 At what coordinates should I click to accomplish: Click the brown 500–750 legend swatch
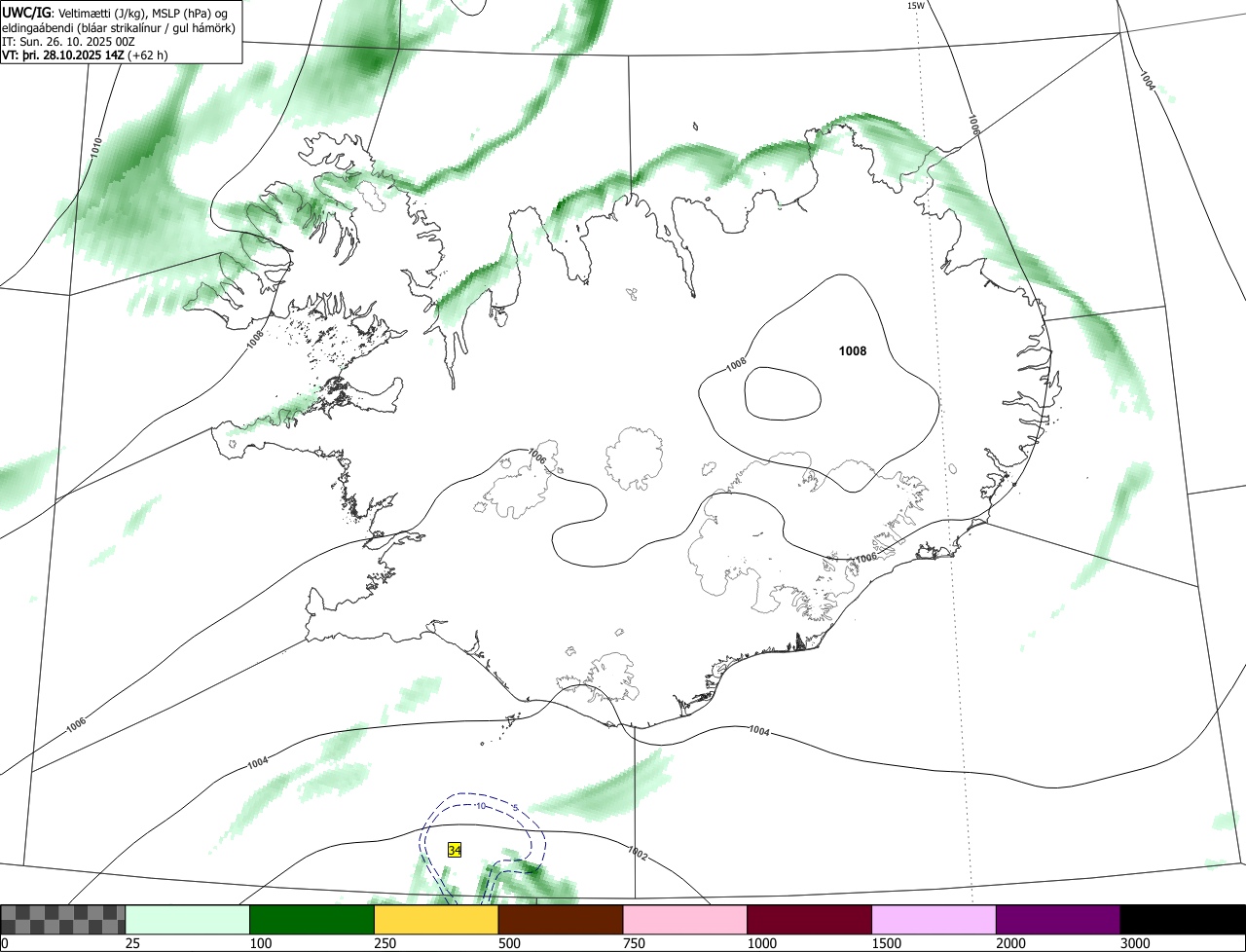click(561, 920)
